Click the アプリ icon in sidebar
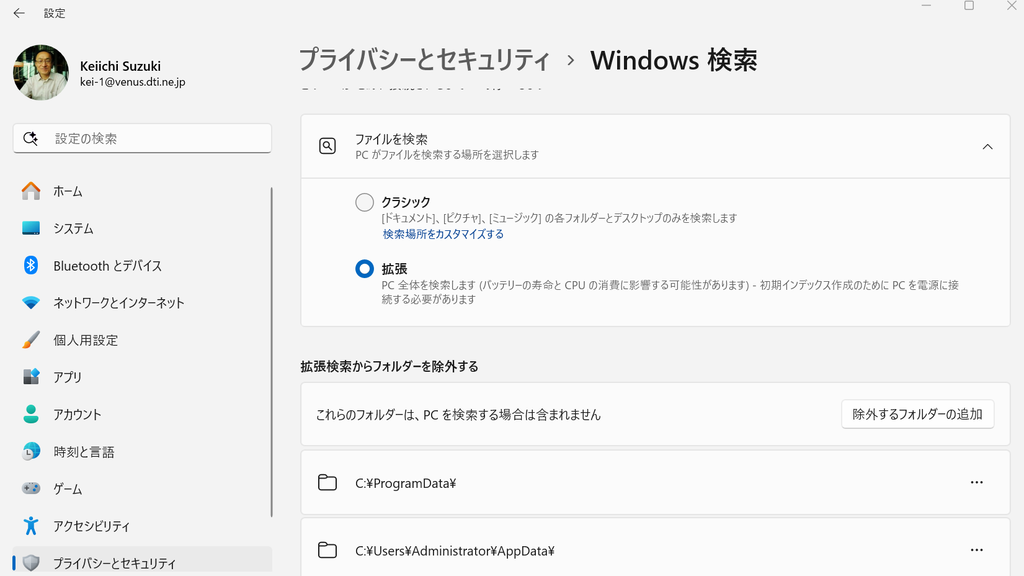 tap(31, 377)
